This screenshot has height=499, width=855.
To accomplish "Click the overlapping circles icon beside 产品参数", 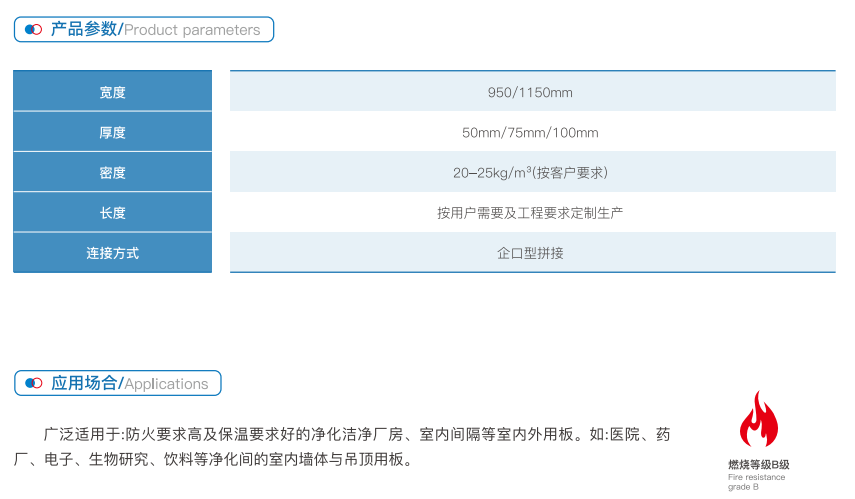I will (33, 29).
